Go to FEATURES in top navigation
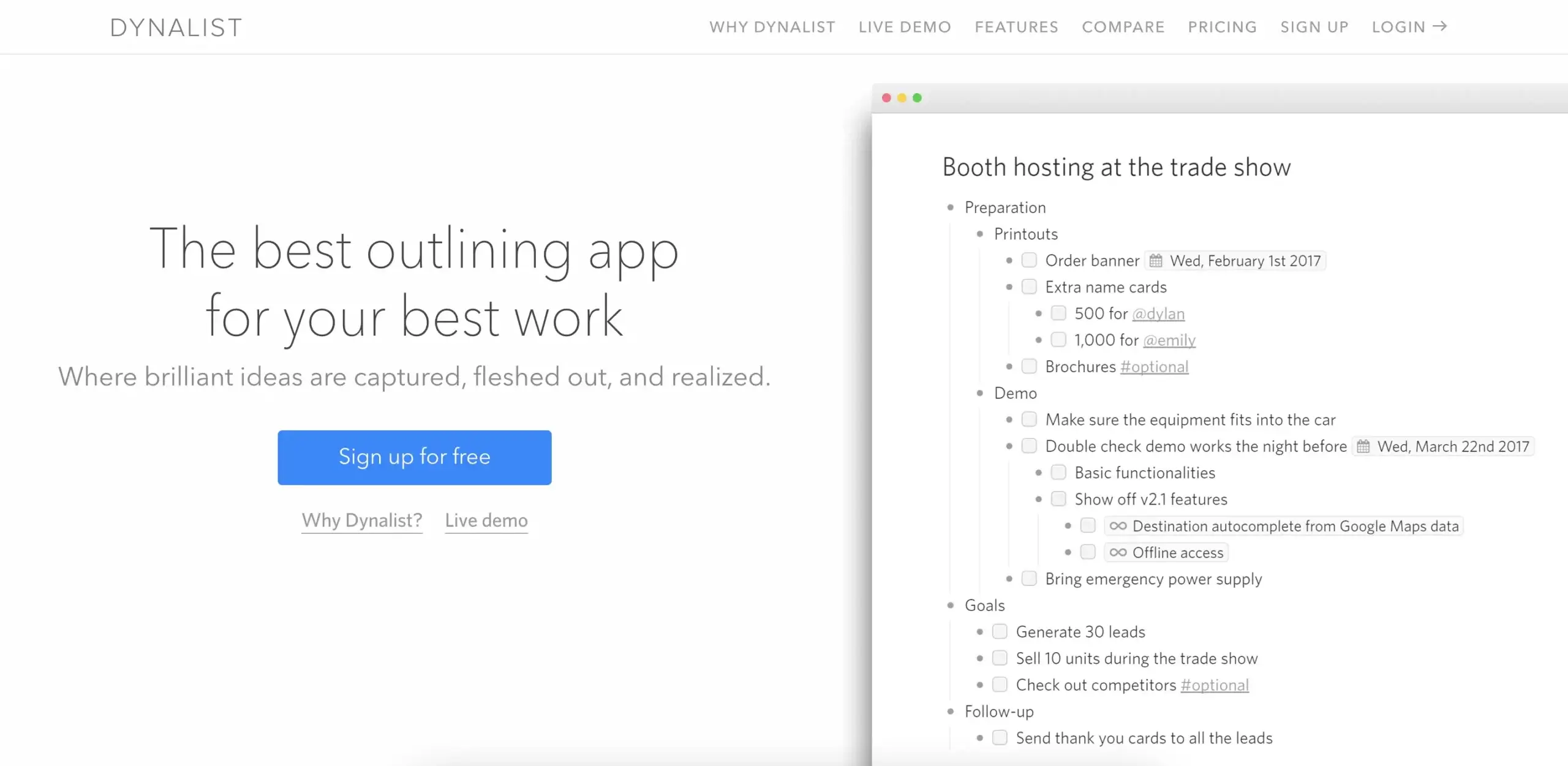The width and height of the screenshot is (1568, 766). click(x=1016, y=27)
